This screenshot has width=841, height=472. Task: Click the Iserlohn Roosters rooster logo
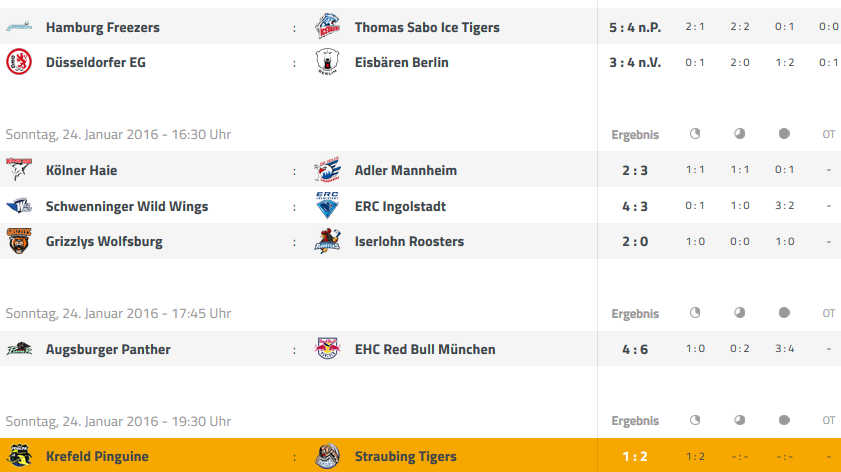click(327, 241)
